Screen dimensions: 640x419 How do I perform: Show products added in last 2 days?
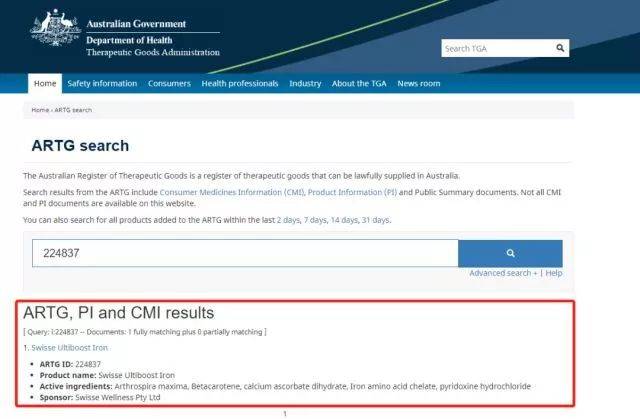[x=288, y=220]
